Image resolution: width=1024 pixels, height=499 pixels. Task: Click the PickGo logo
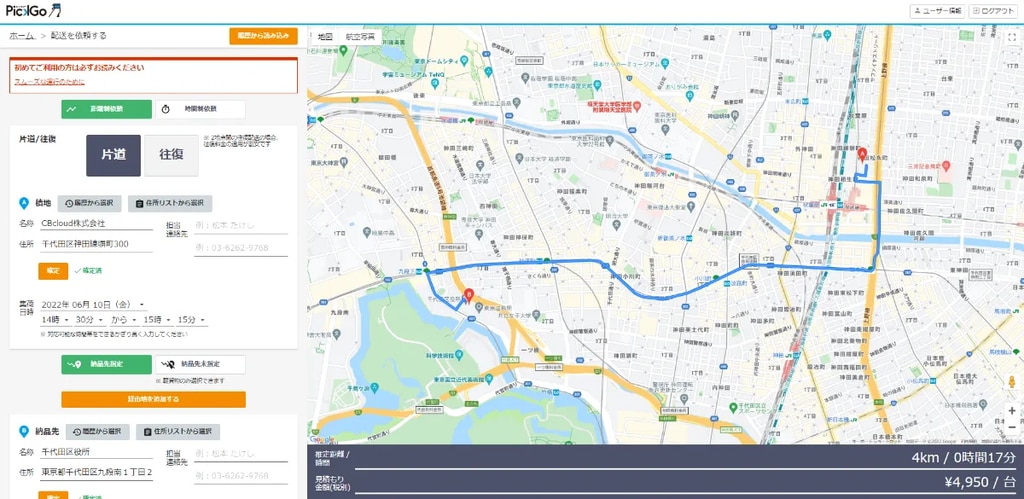coord(34,10)
